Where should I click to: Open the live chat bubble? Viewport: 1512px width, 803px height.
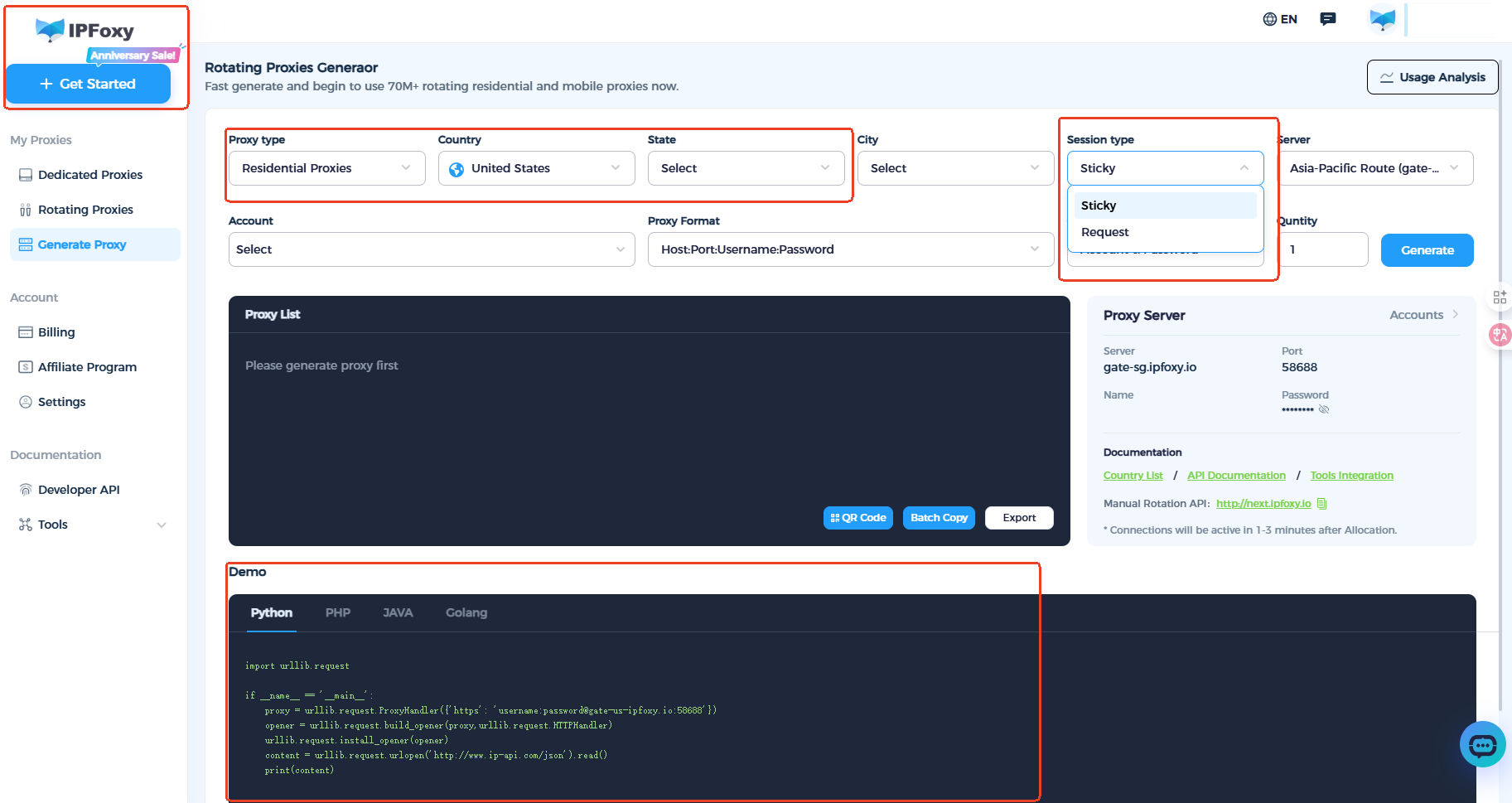(1482, 744)
